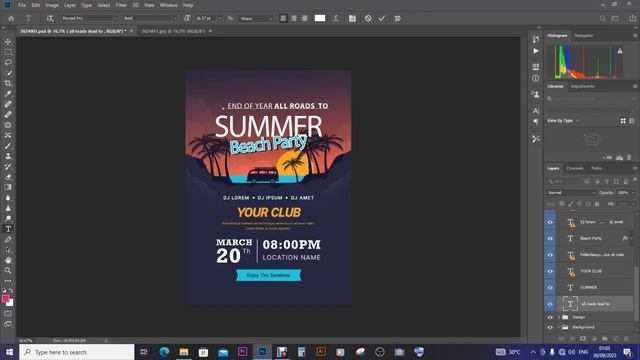Image resolution: width=640 pixels, height=360 pixels.
Task: Hide the Background group
Action: (550, 327)
